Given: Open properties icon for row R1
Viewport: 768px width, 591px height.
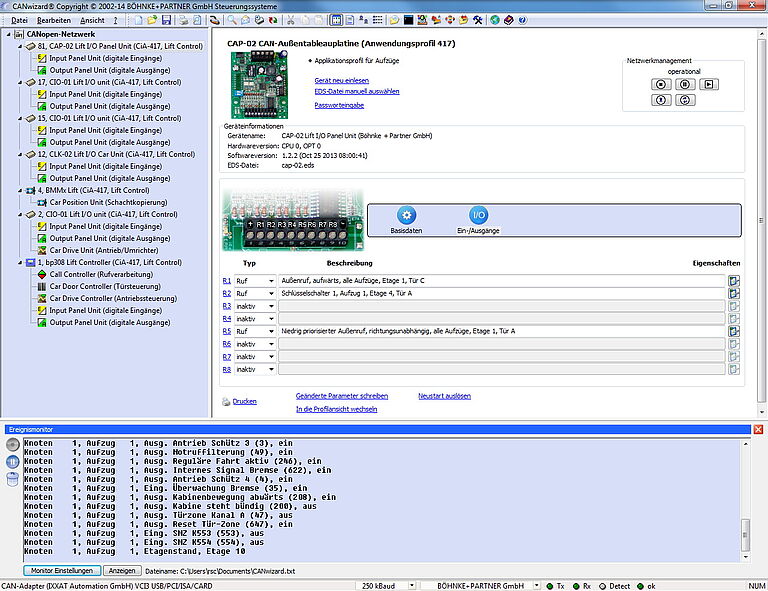Looking at the screenshot, I should (734, 281).
